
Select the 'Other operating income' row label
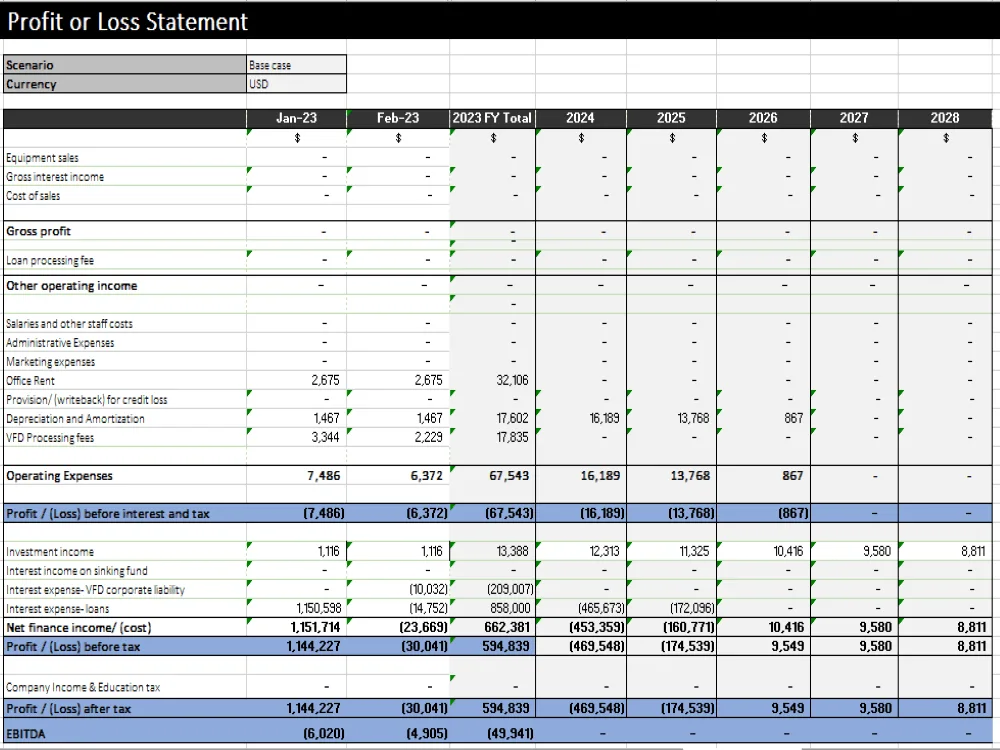(71, 286)
